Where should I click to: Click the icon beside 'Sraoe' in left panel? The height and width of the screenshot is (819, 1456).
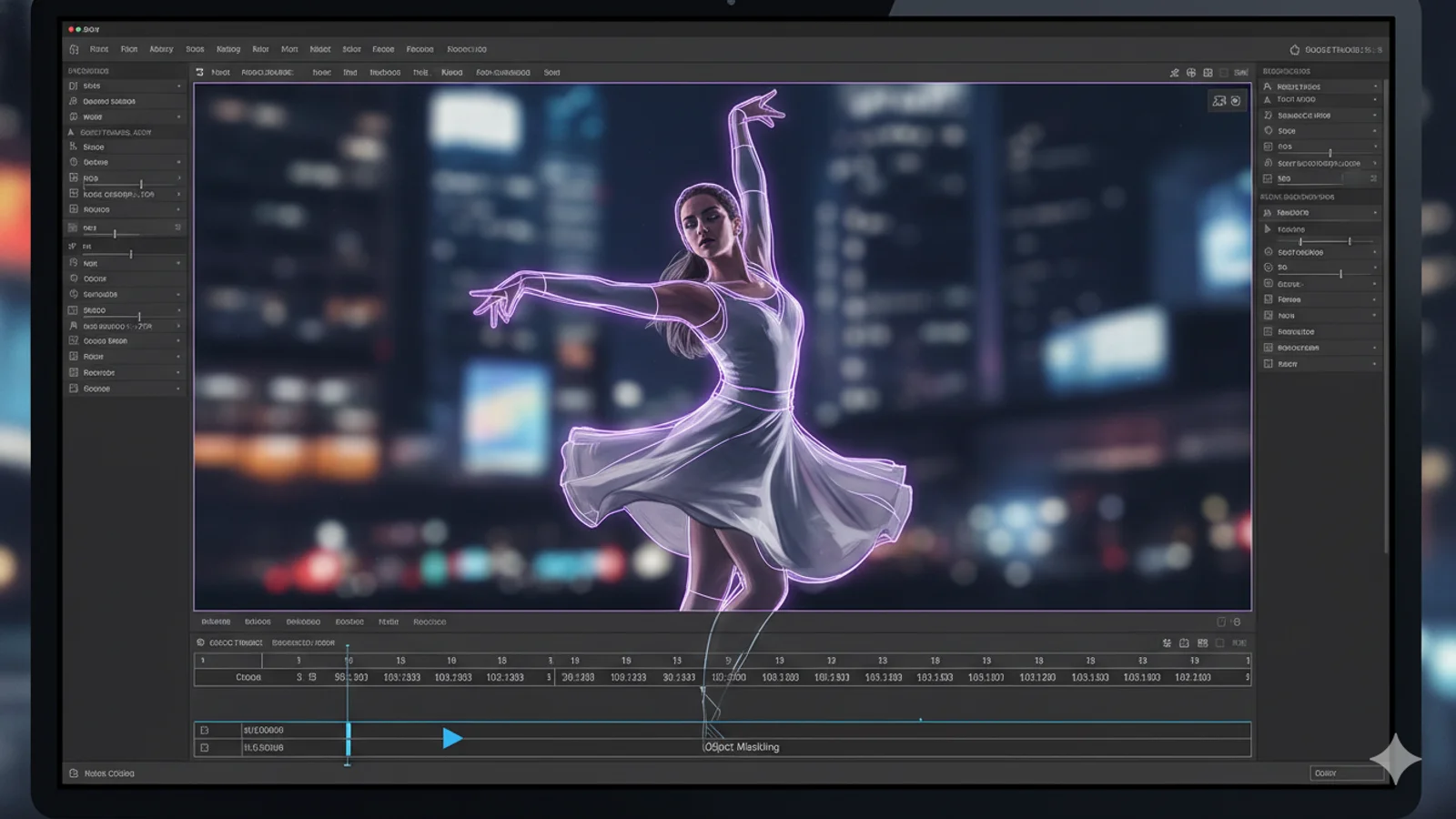pyautogui.click(x=74, y=147)
